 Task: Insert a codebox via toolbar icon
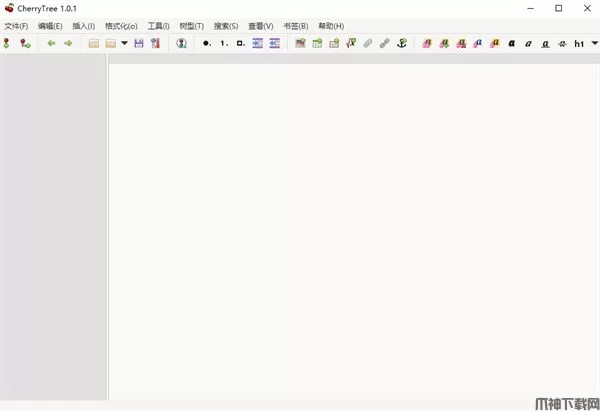(x=334, y=43)
